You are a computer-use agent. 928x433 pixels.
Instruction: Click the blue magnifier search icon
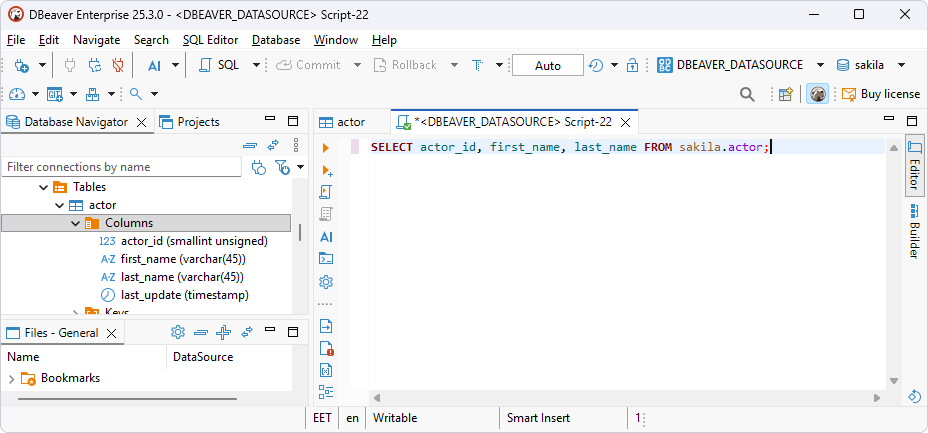[x=136, y=93]
